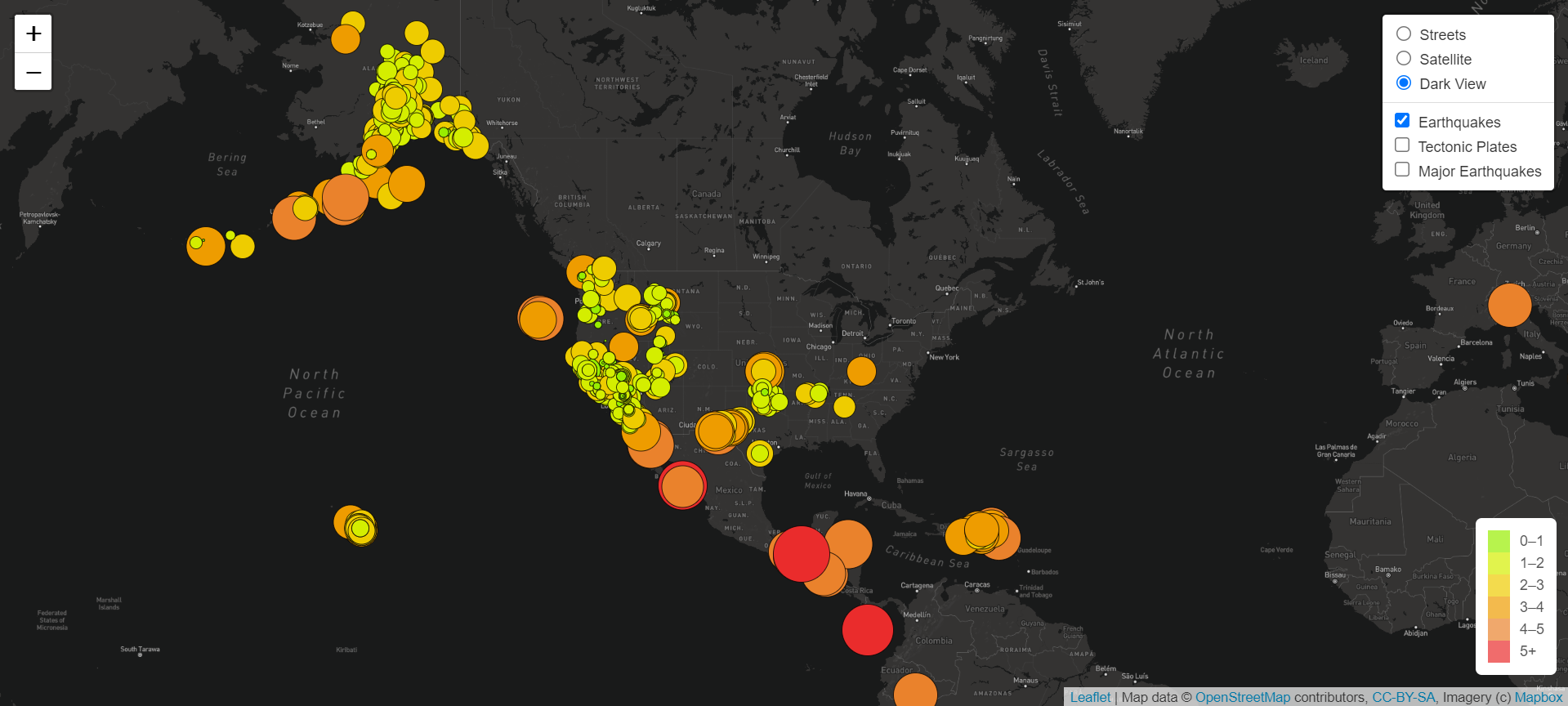
Task: Click the Hudson Bay map label
Action: click(851, 143)
